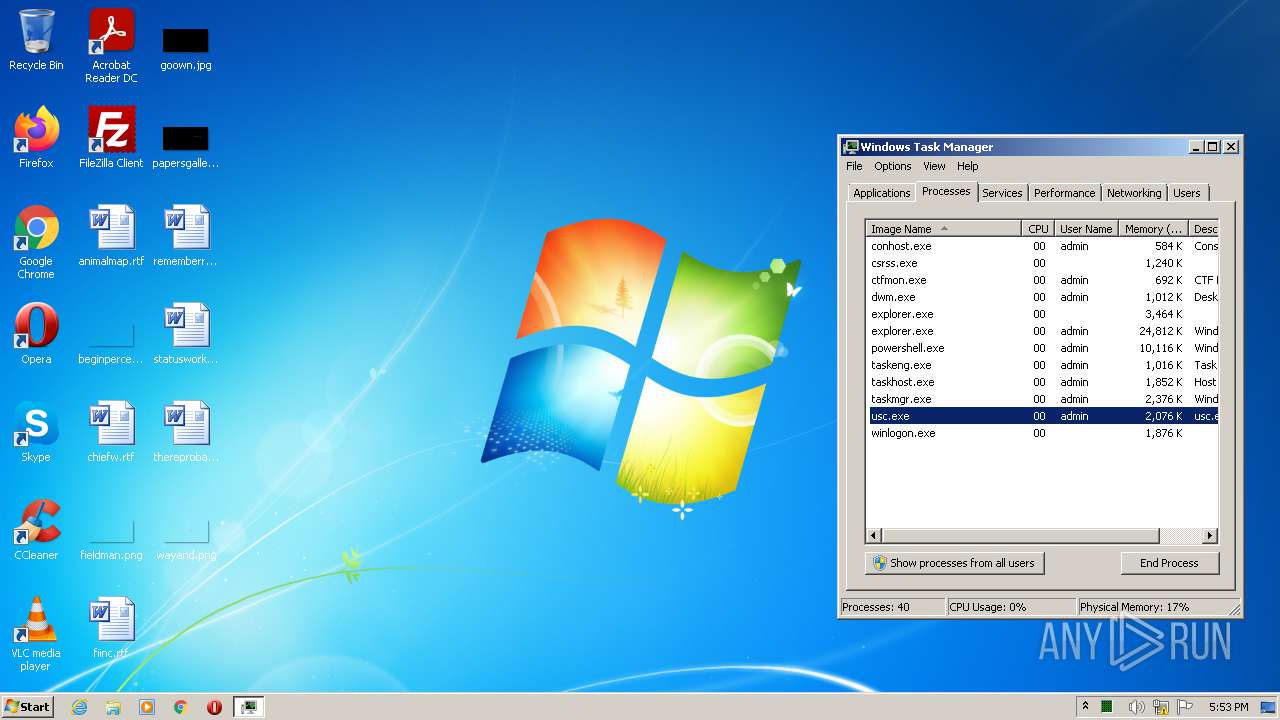Open the Start menu
Viewport: 1280px width, 720px height.
(x=28, y=707)
